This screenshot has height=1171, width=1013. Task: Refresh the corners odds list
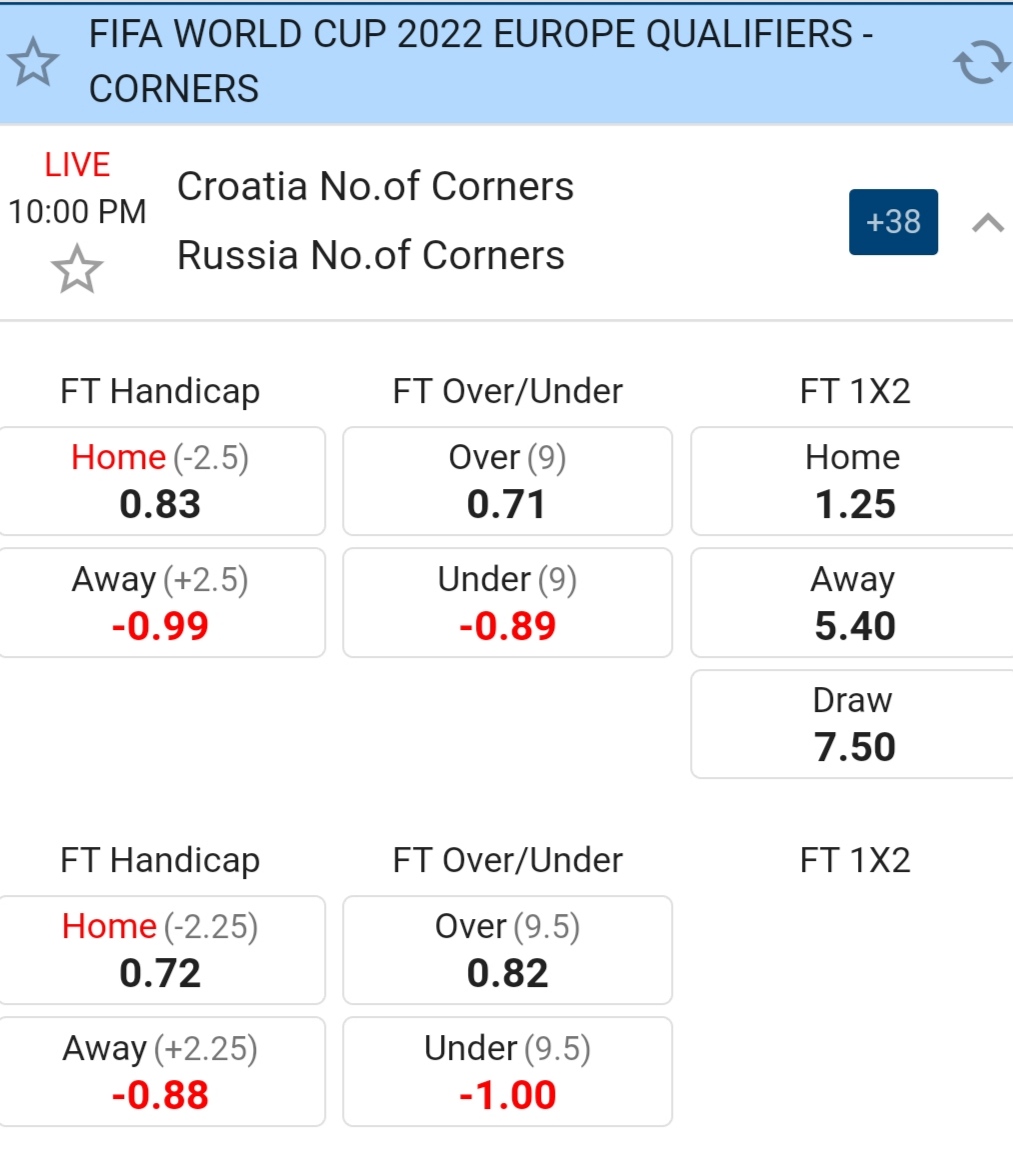point(981,62)
